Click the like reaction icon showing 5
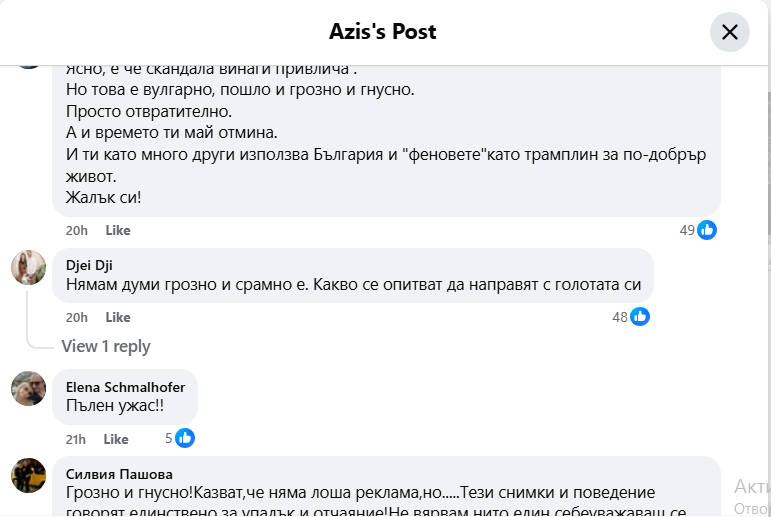Viewport: 771px width, 517px height. [184, 438]
